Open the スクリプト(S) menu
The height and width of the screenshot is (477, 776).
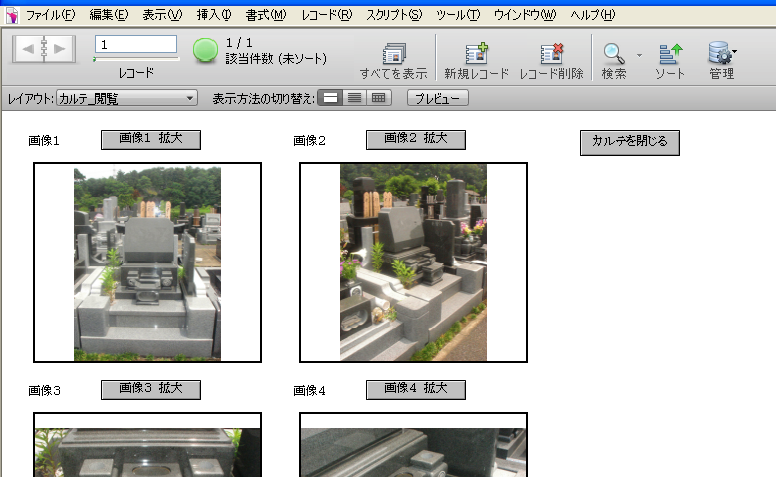click(x=394, y=15)
